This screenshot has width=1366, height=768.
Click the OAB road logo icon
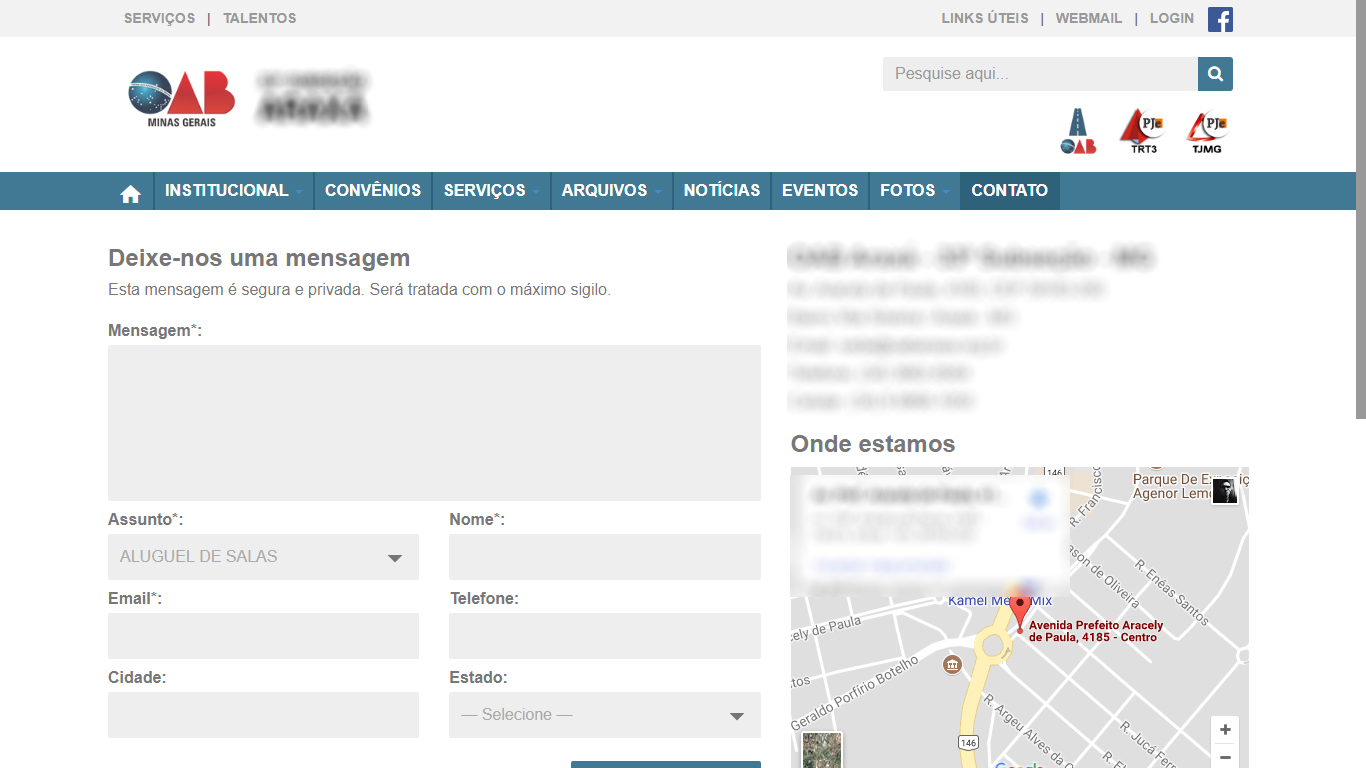point(1078,132)
